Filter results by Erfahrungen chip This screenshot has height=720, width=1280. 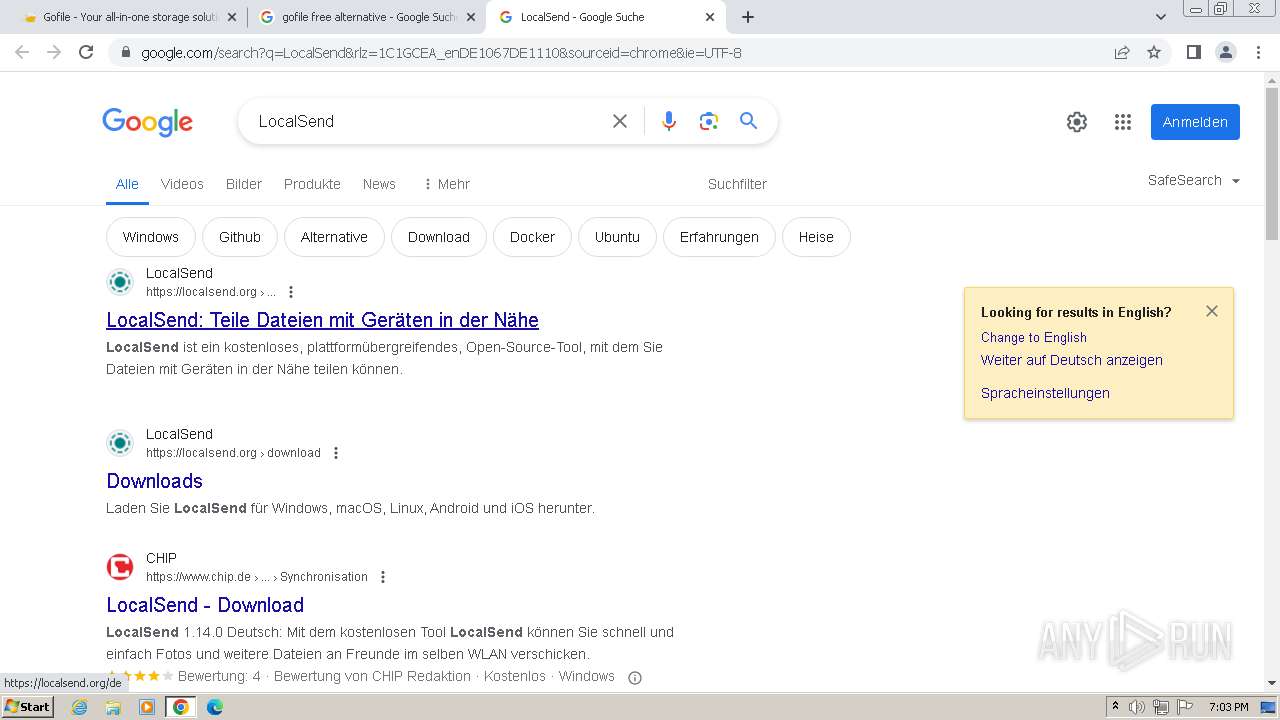719,237
